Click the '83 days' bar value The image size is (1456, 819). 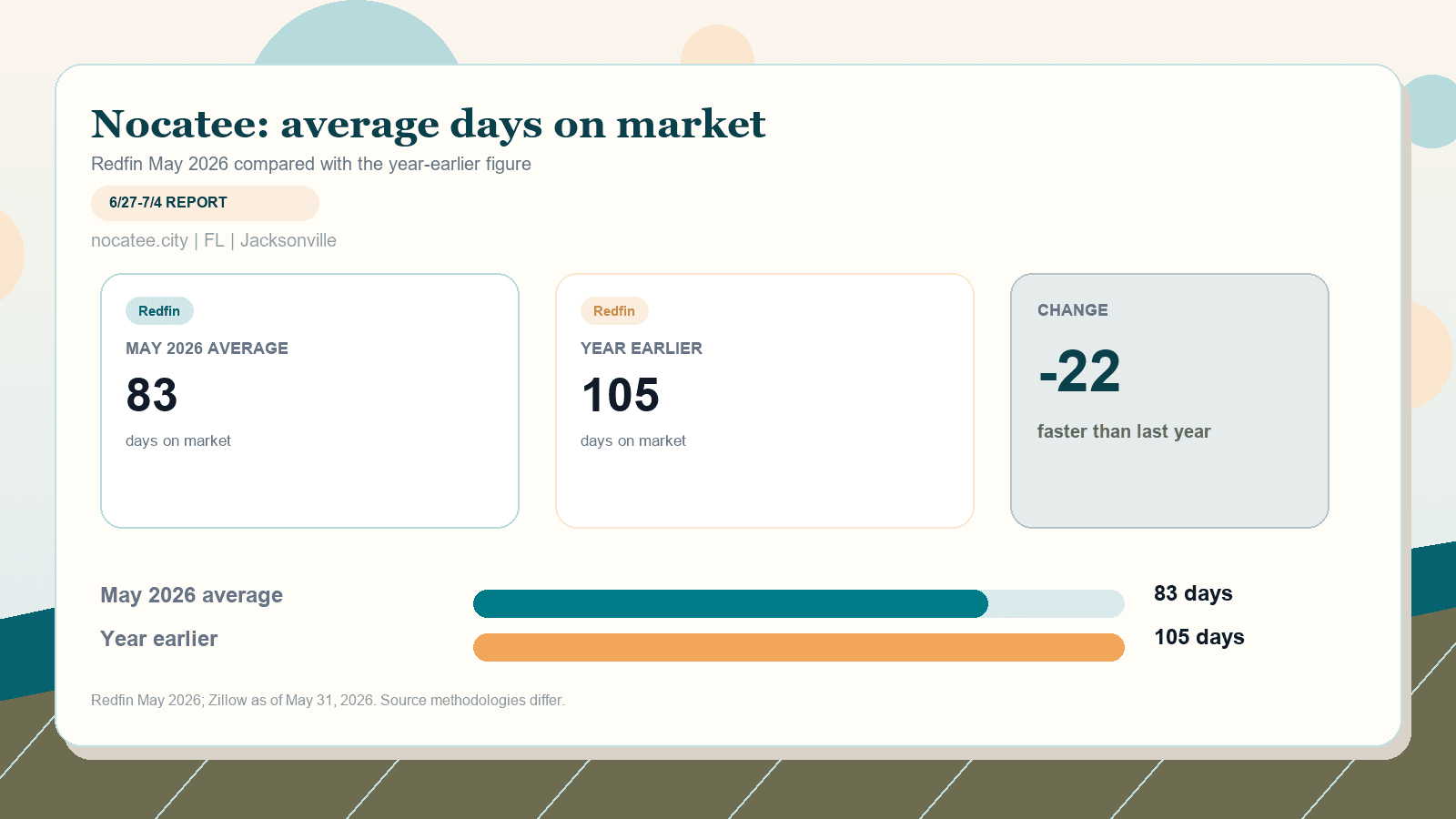pos(1193,593)
